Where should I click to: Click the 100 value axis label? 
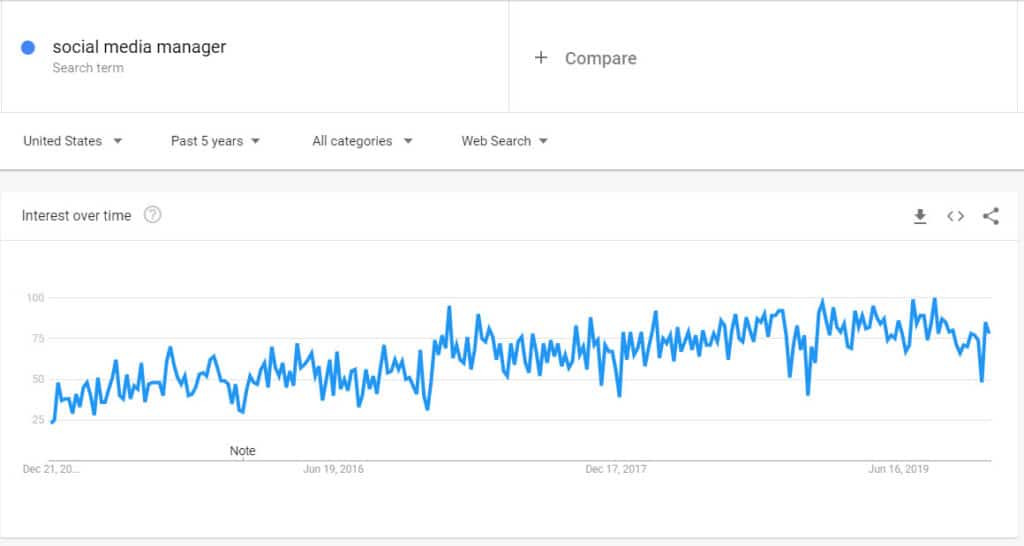(x=35, y=298)
